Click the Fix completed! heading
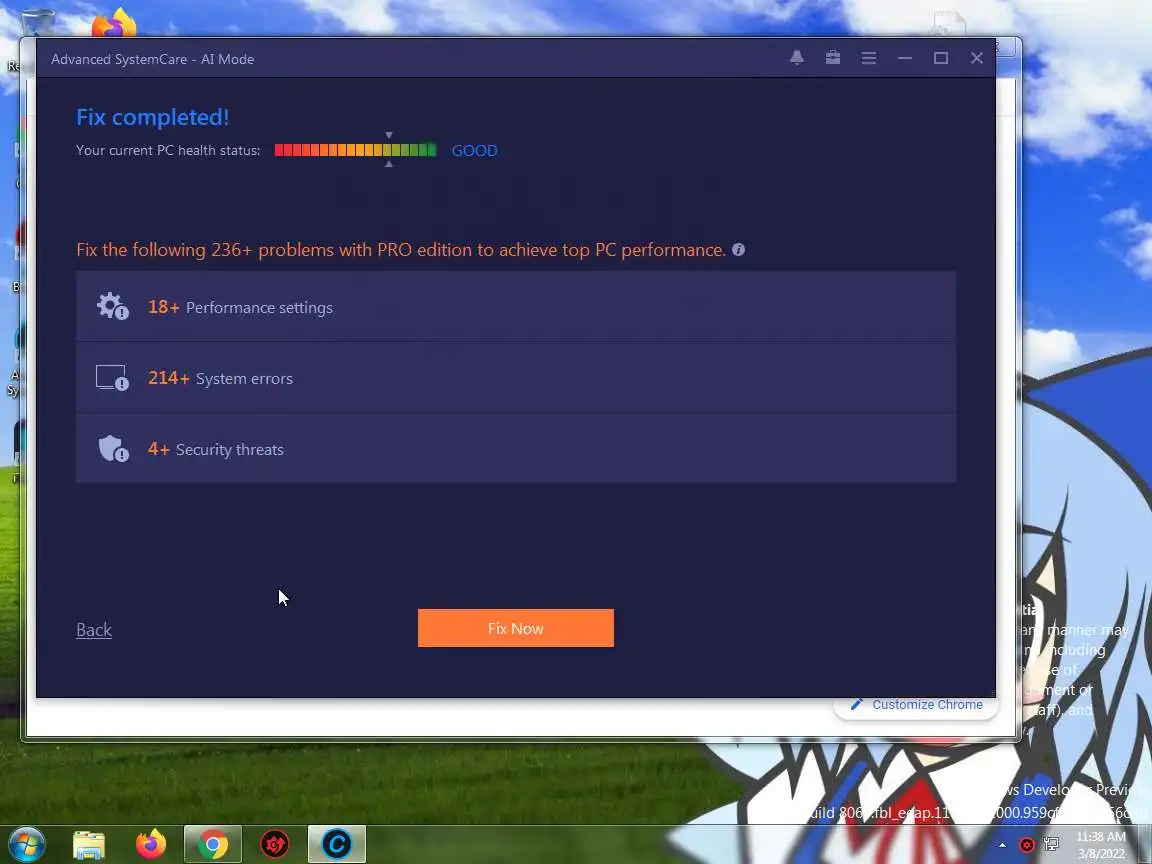The height and width of the screenshot is (864, 1152). click(153, 118)
